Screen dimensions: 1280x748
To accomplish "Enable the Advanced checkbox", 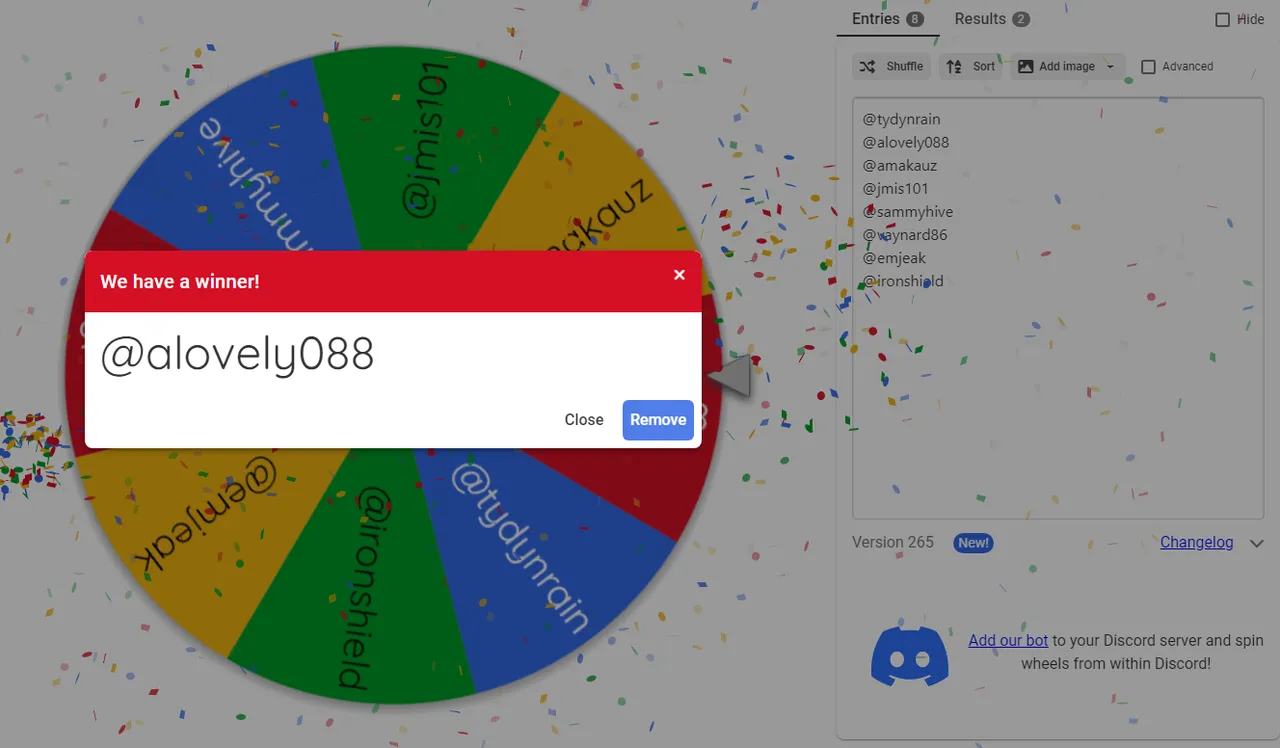I will (x=1148, y=67).
